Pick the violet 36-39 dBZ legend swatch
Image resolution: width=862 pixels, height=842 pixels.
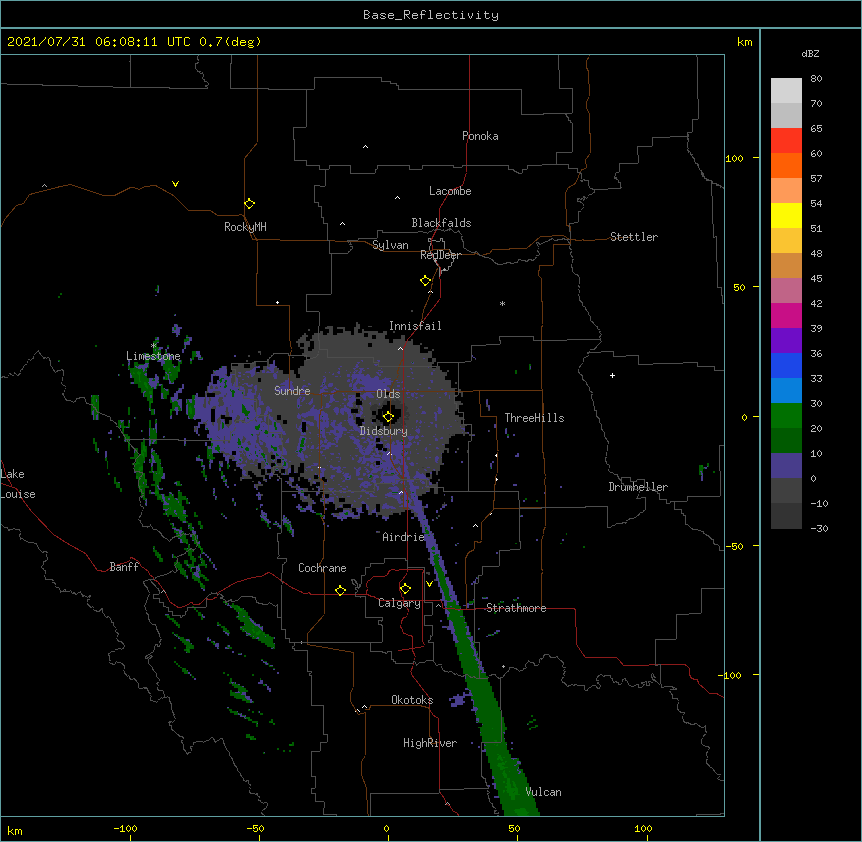click(x=786, y=341)
